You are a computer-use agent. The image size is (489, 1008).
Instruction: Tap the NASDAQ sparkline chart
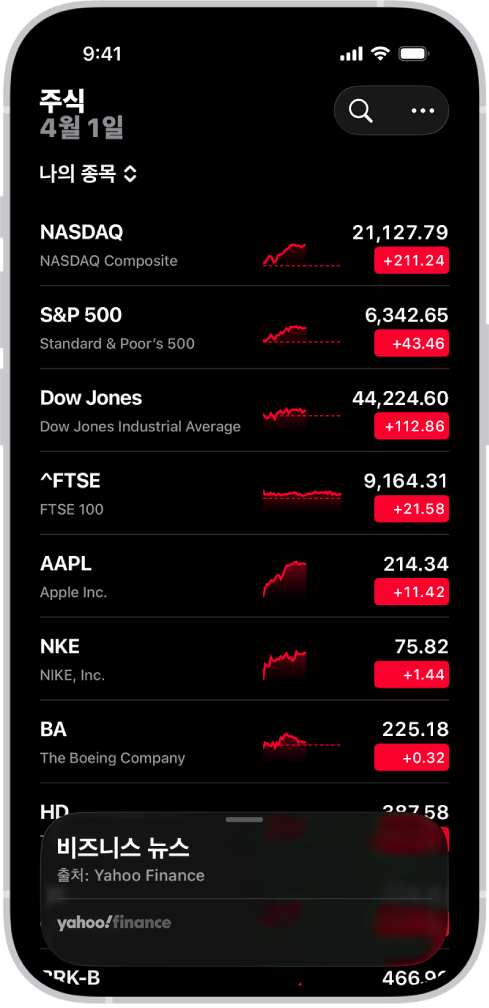[x=301, y=254]
